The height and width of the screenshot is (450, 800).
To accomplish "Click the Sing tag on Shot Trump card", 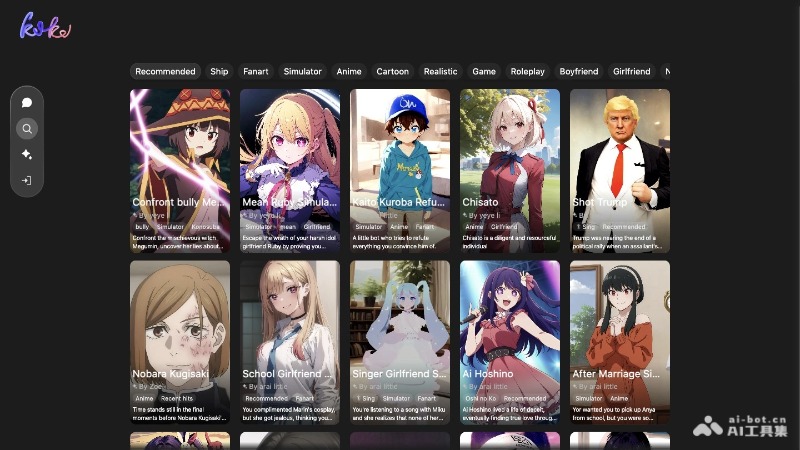I will click(586, 227).
